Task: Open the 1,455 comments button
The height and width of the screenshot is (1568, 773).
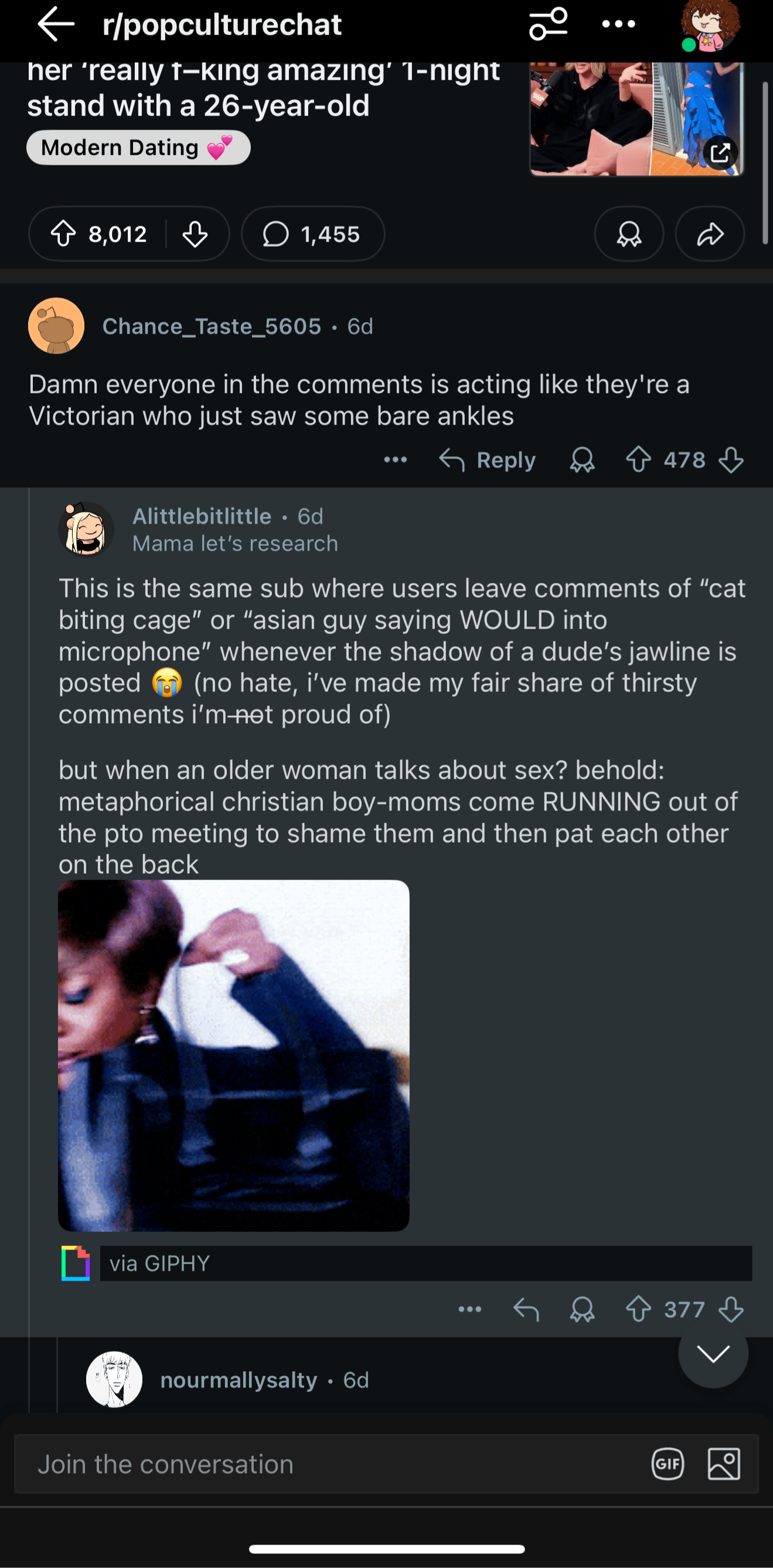Action: tap(312, 234)
